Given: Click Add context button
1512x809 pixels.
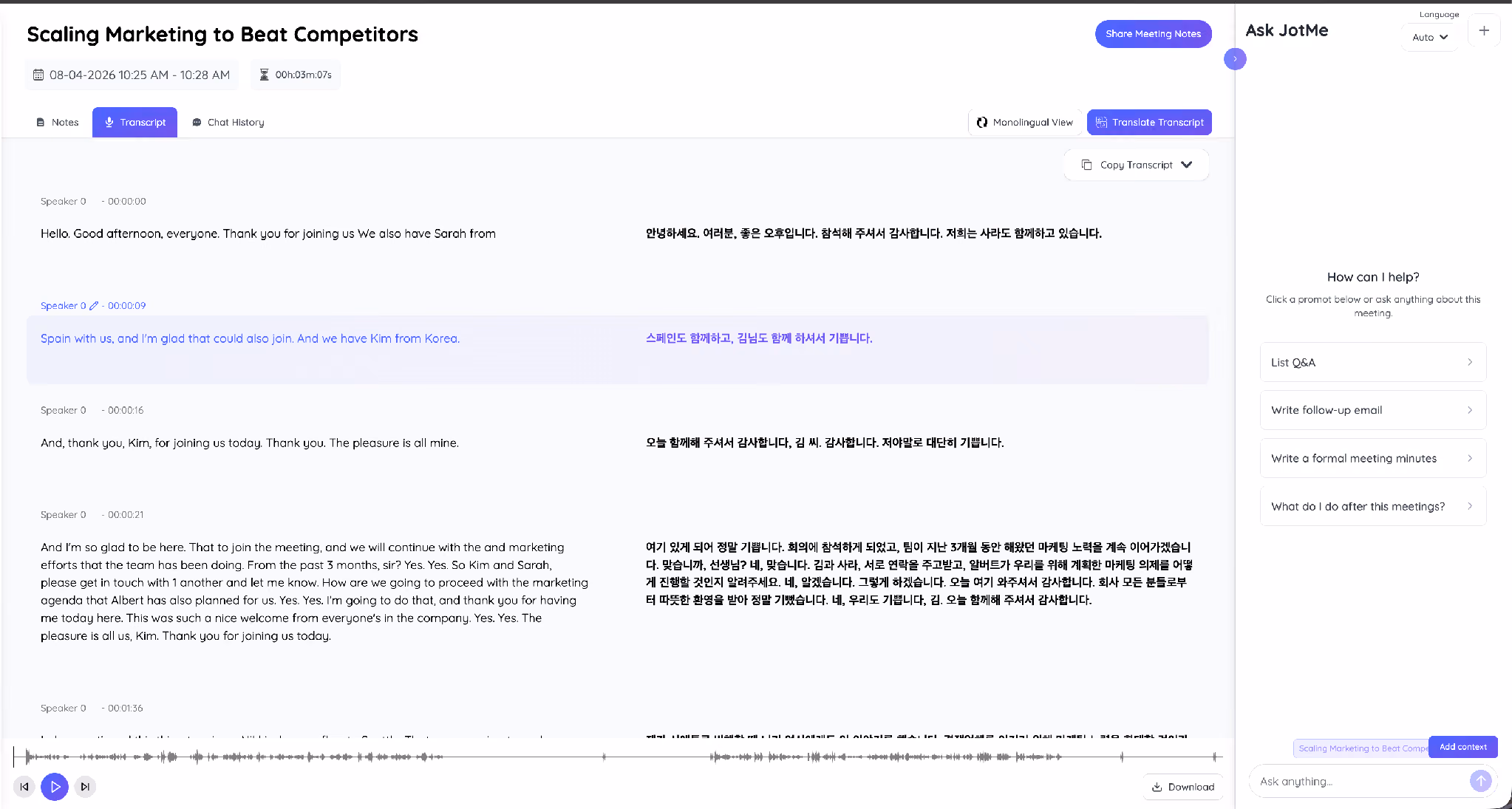Looking at the screenshot, I should (x=1462, y=747).
